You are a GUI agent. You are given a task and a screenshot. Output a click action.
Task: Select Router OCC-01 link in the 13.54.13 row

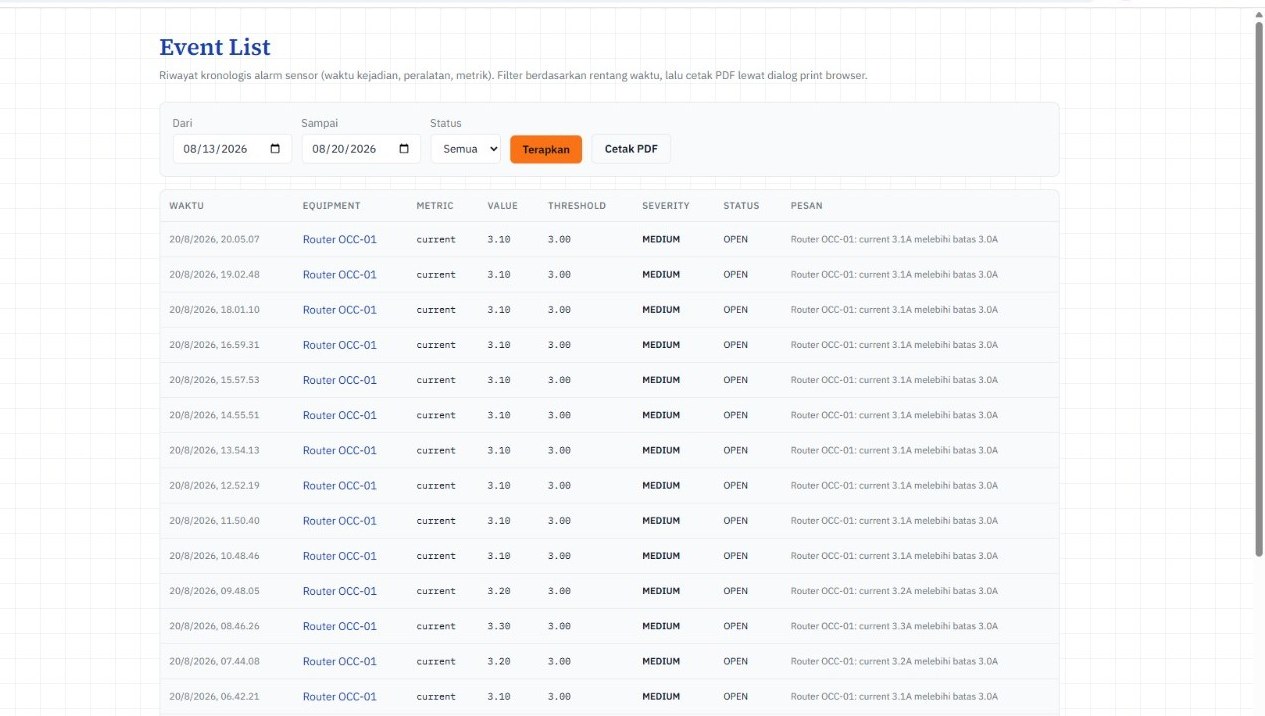click(x=340, y=450)
